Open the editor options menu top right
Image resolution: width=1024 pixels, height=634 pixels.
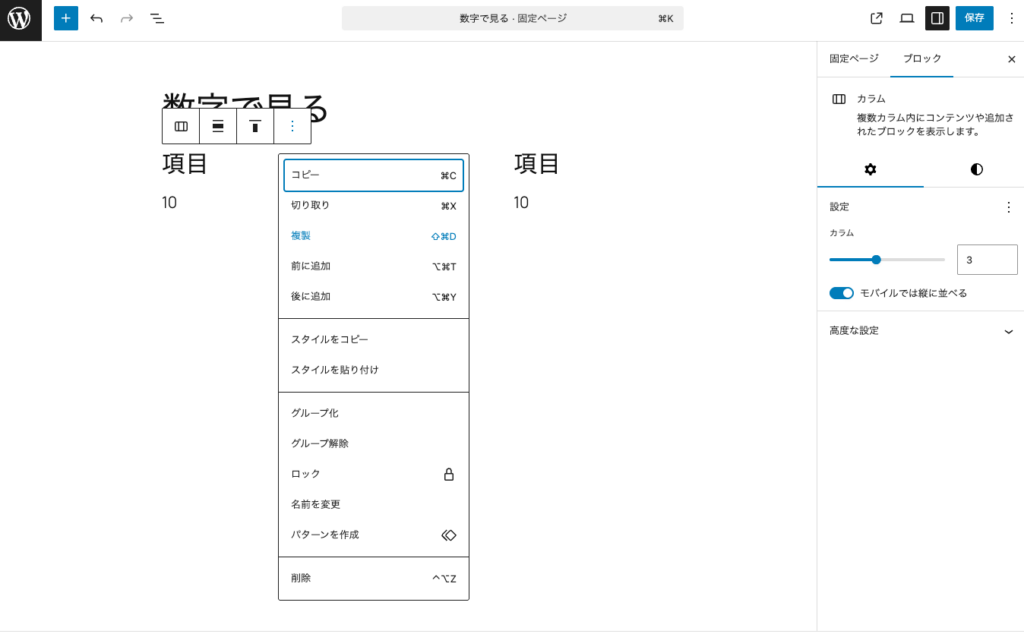click(1012, 18)
